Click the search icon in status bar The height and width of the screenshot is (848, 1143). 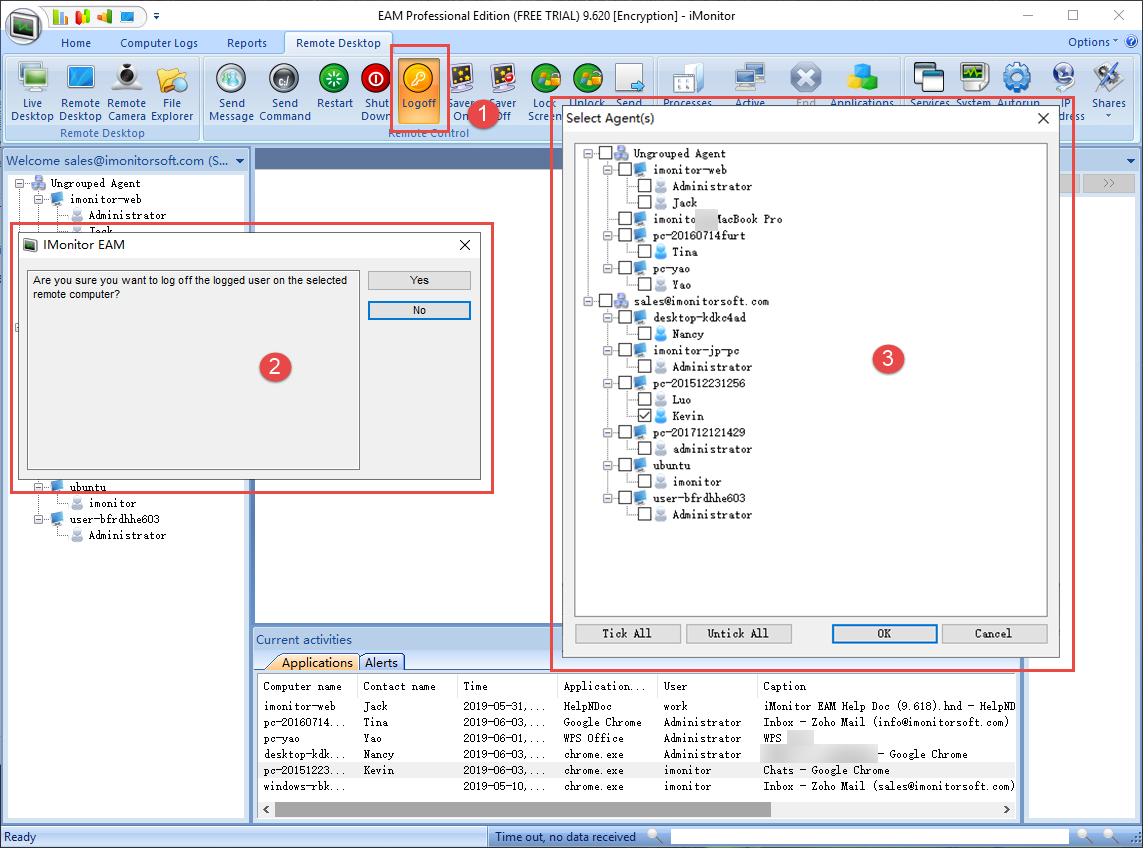[x=655, y=836]
